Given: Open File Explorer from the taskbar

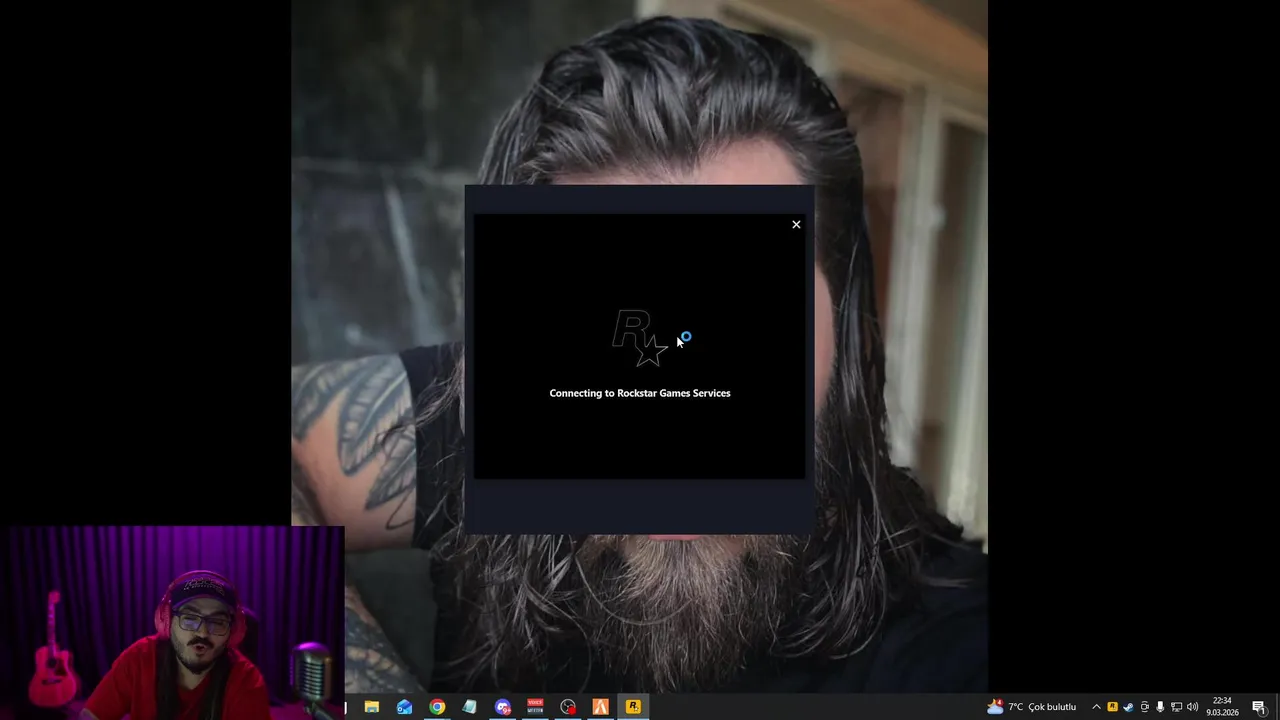Looking at the screenshot, I should [x=372, y=707].
